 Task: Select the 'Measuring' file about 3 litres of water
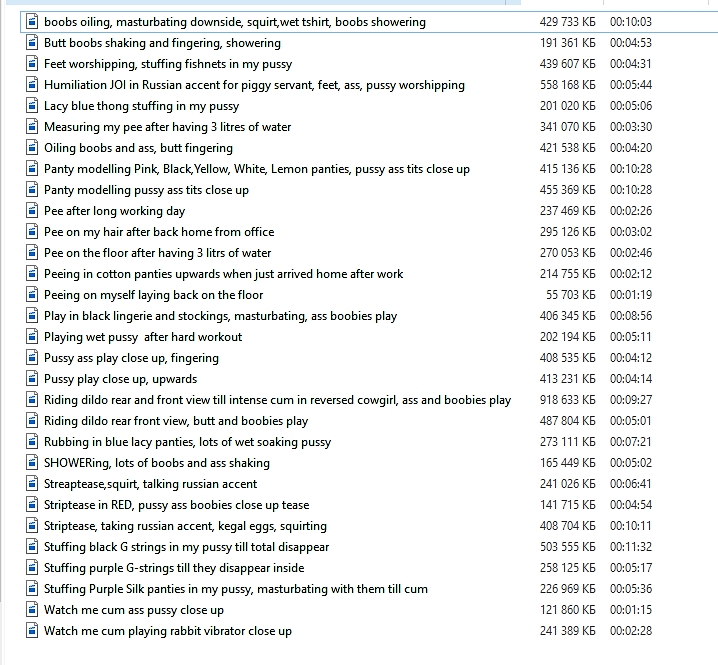[167, 127]
